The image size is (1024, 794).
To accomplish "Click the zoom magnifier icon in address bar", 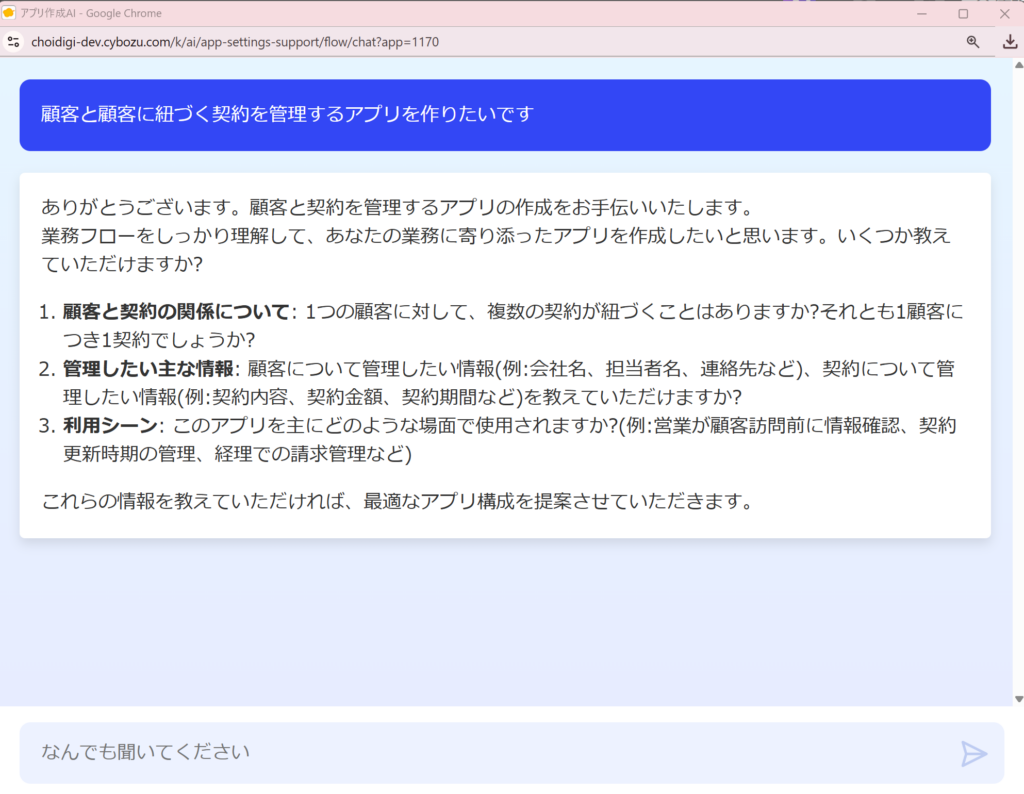I will (972, 42).
